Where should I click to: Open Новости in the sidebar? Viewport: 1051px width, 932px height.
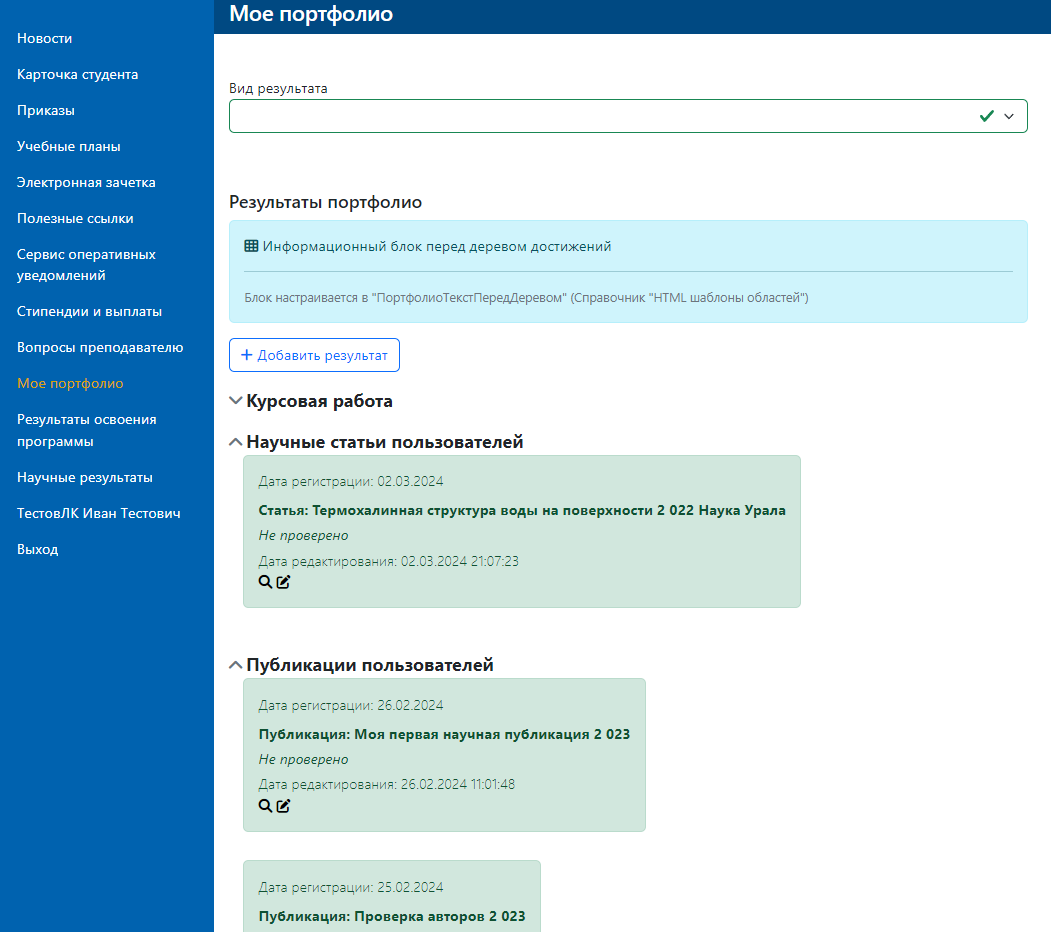(x=44, y=38)
